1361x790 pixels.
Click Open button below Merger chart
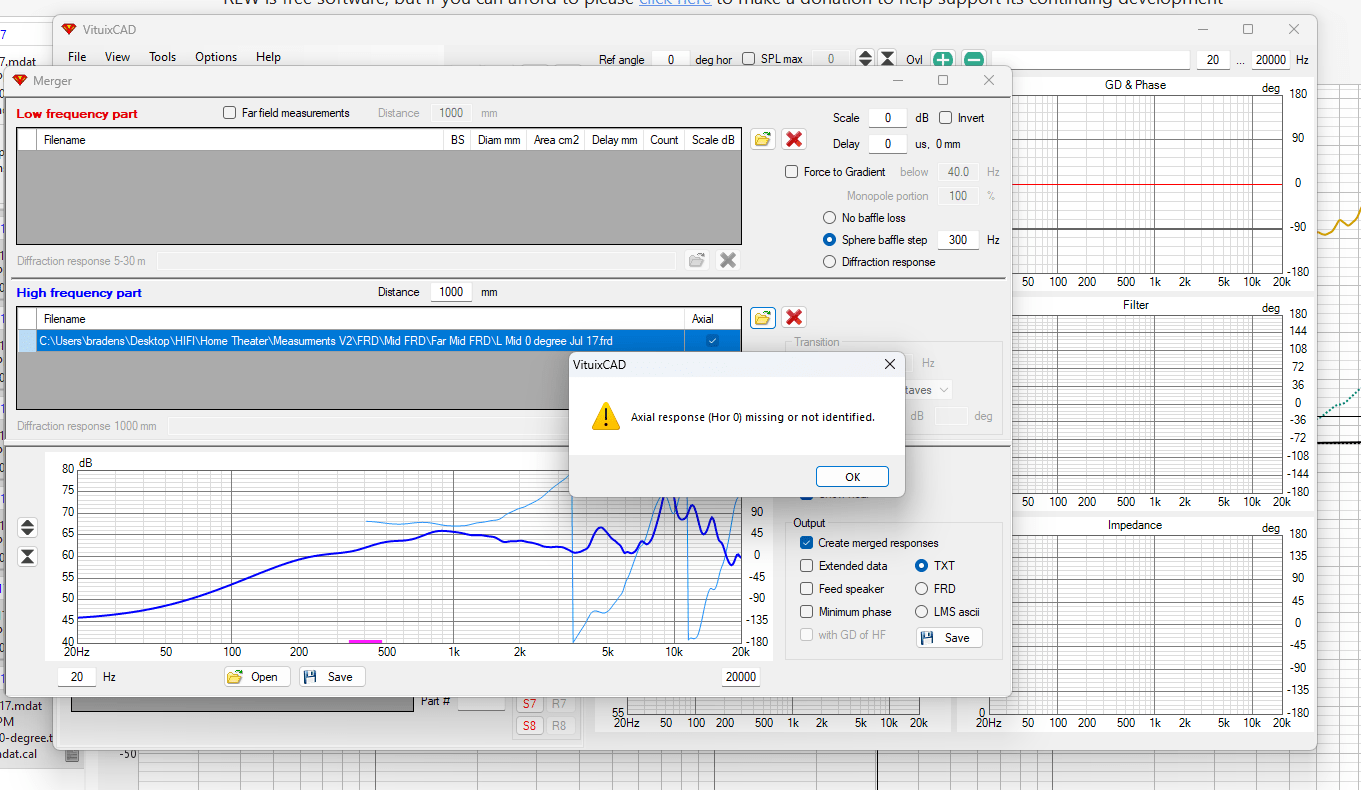(257, 677)
